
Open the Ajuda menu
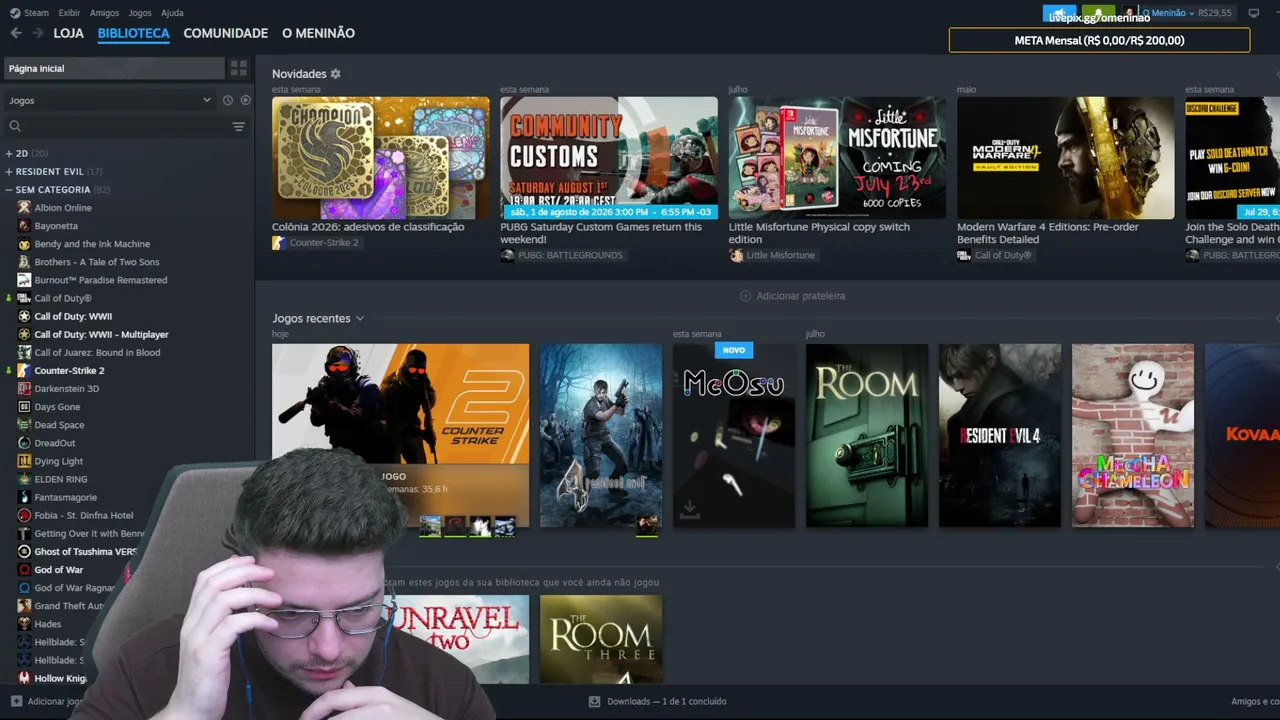[x=172, y=13]
